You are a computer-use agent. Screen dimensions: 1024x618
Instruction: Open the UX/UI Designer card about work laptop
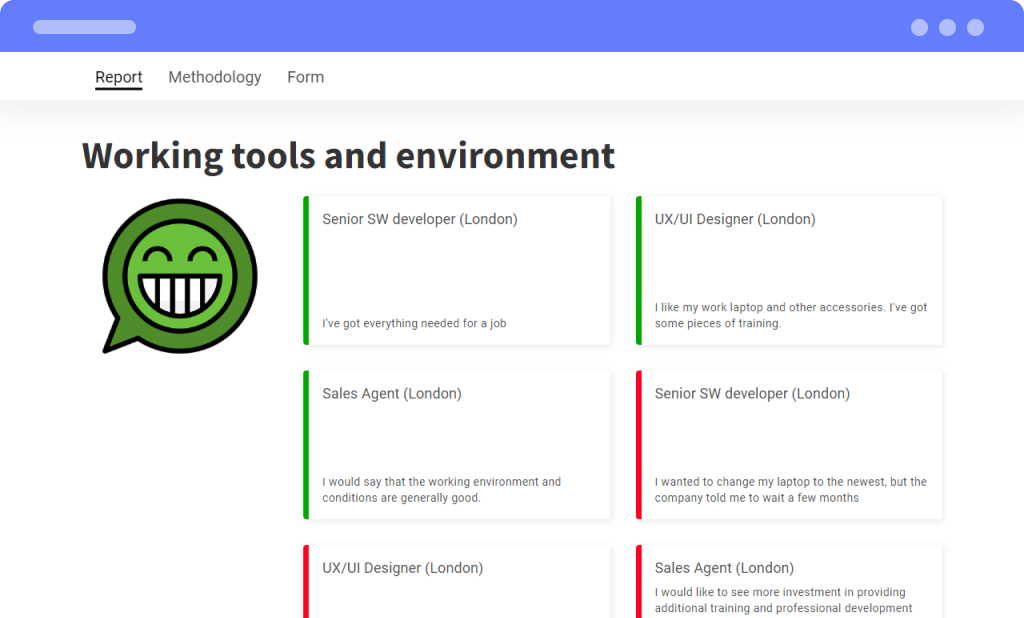click(790, 270)
